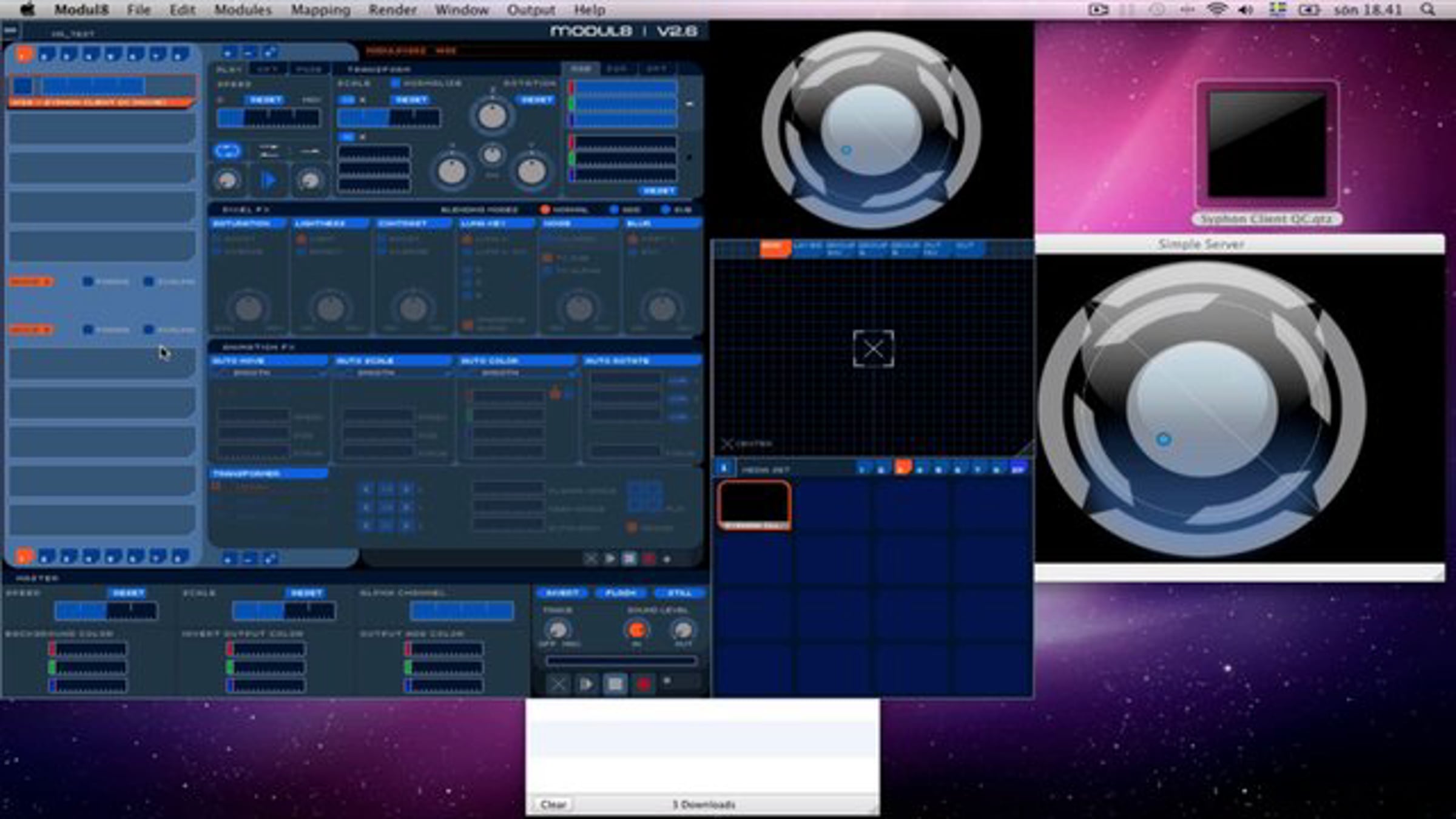The width and height of the screenshot is (1456, 819).
Task: Toggle the Blur pixel effect header
Action: tap(662, 224)
